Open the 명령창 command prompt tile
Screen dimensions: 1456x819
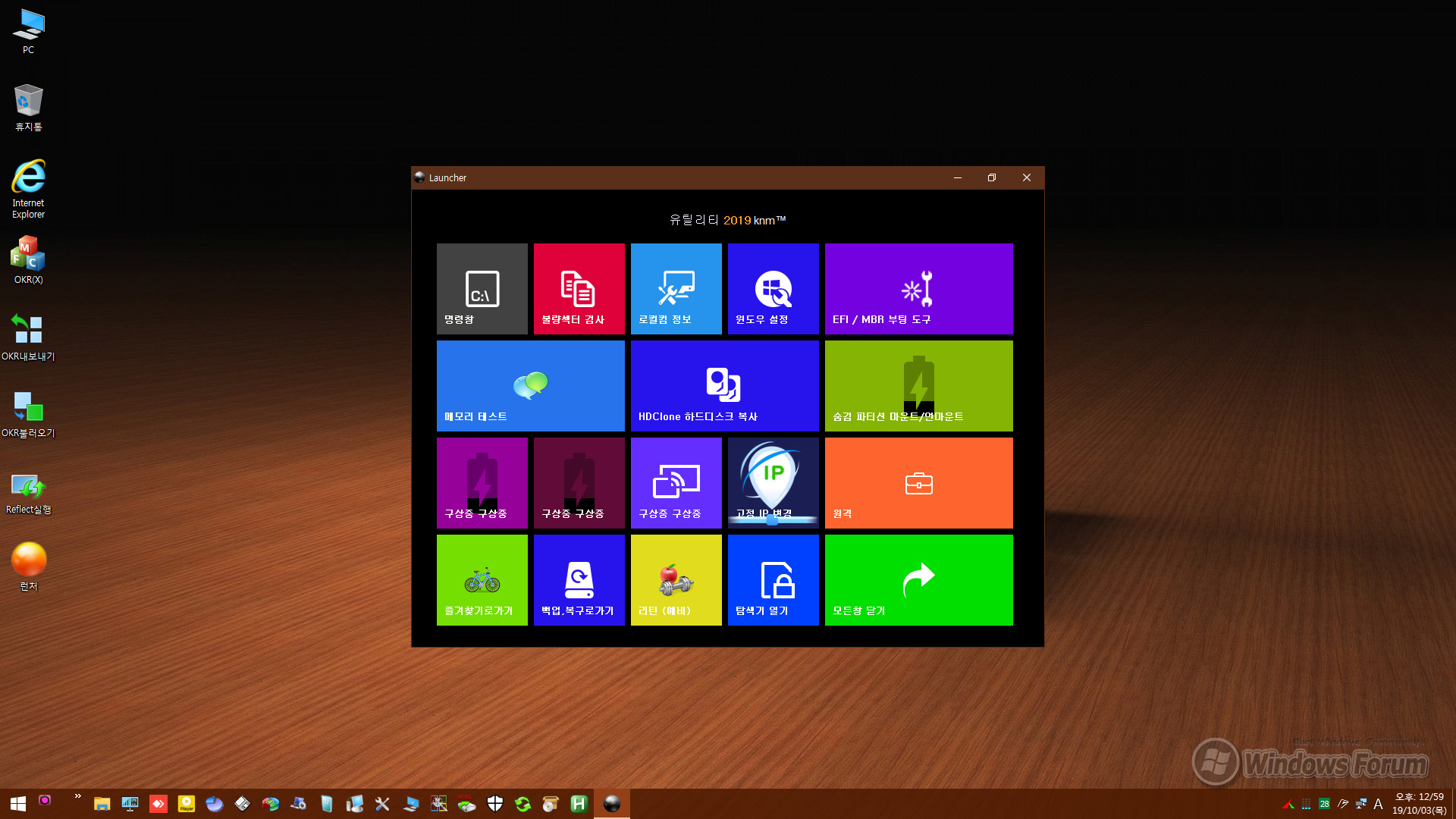pyautogui.click(x=482, y=289)
